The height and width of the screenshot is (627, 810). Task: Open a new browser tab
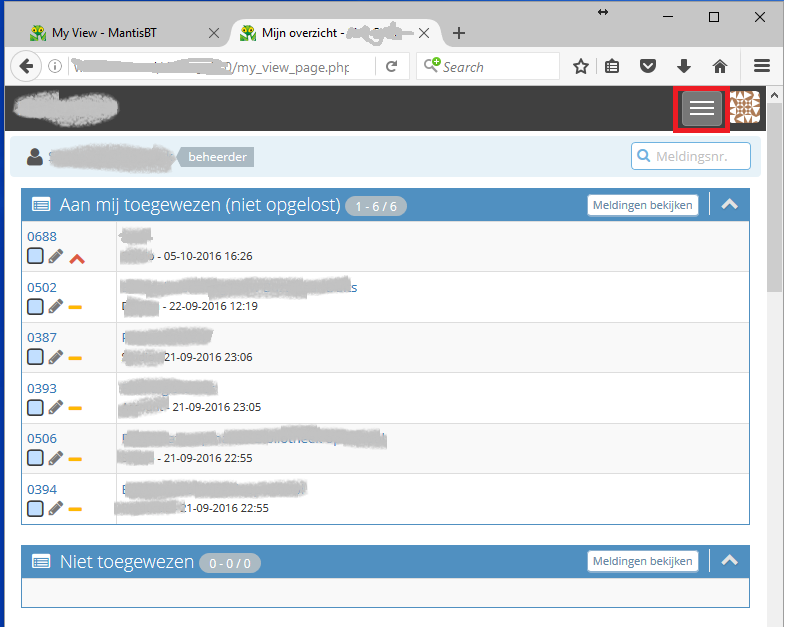click(459, 33)
